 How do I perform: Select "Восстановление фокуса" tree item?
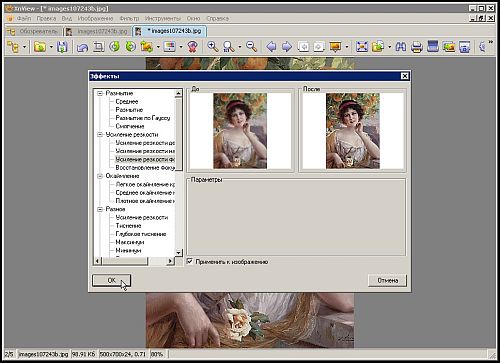(145, 168)
